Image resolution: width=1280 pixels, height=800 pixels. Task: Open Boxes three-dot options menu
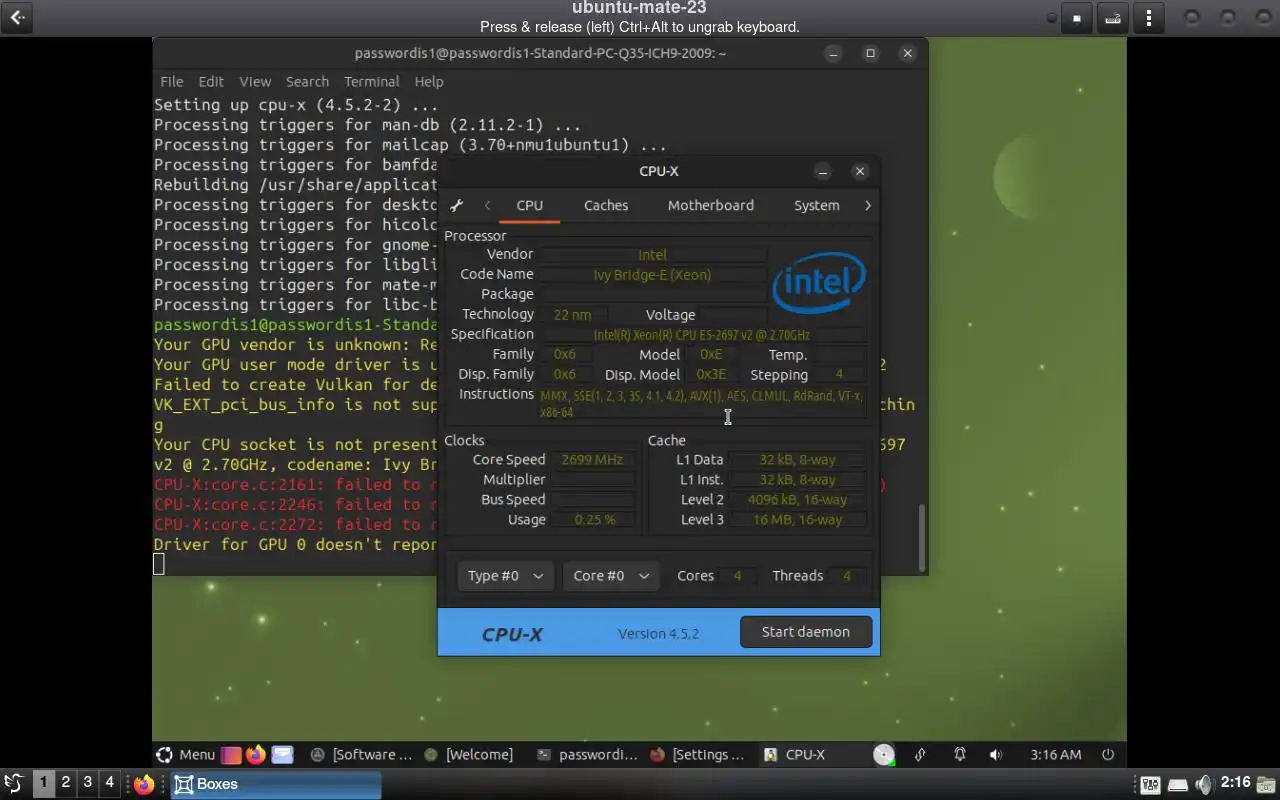tap(1149, 18)
